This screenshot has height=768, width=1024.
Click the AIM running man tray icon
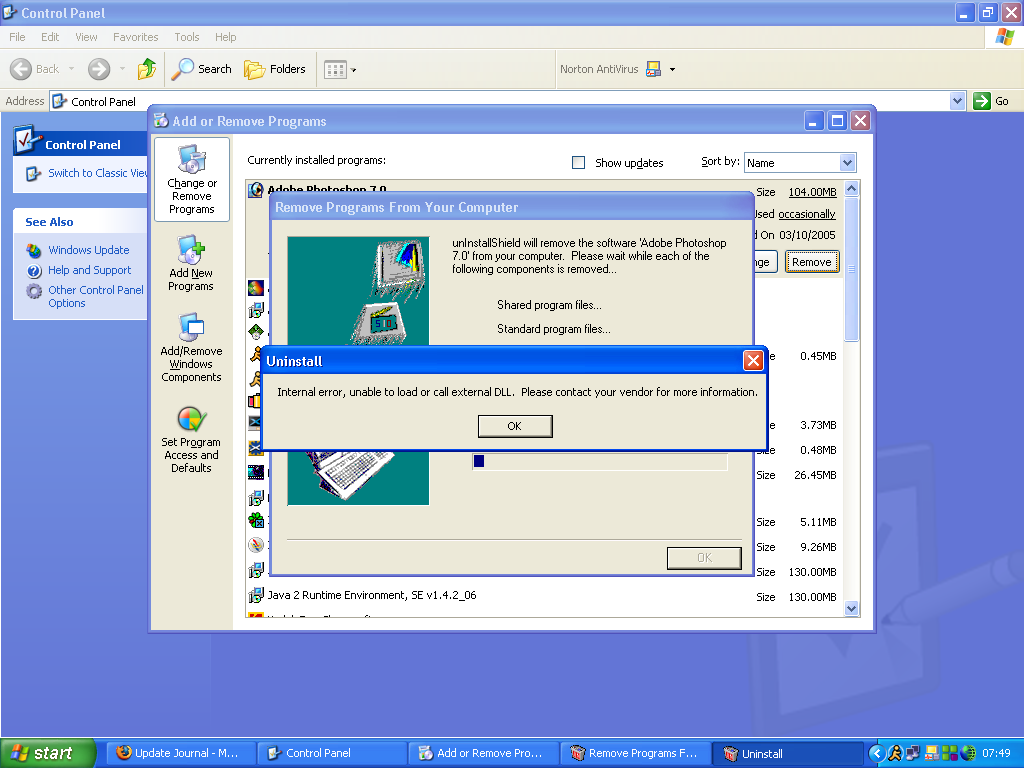pos(895,754)
